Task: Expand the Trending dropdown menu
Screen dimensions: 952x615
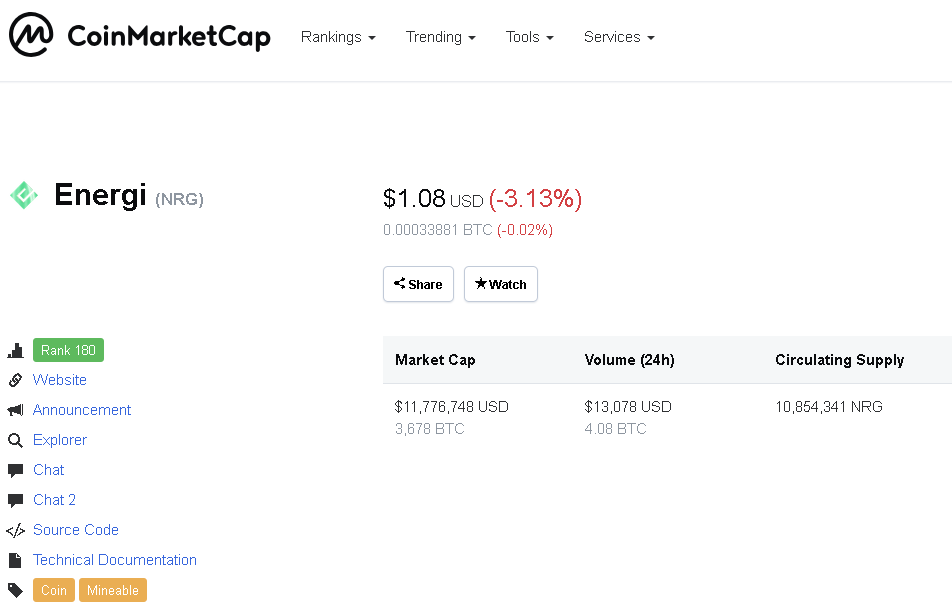Action: click(x=440, y=37)
